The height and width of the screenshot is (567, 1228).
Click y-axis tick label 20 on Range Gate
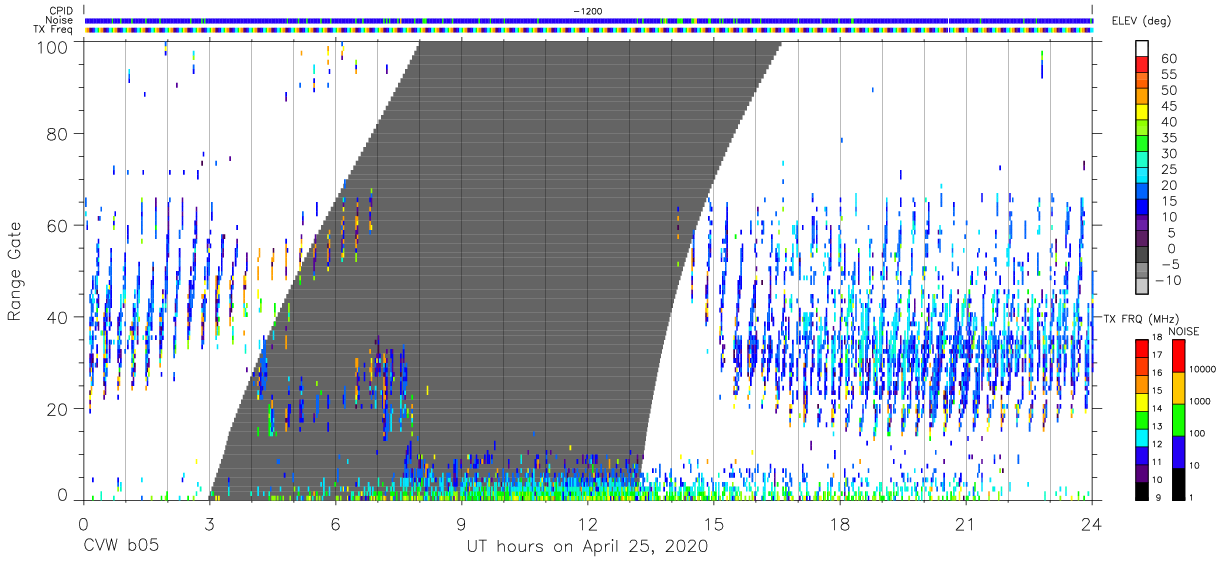(x=57, y=409)
